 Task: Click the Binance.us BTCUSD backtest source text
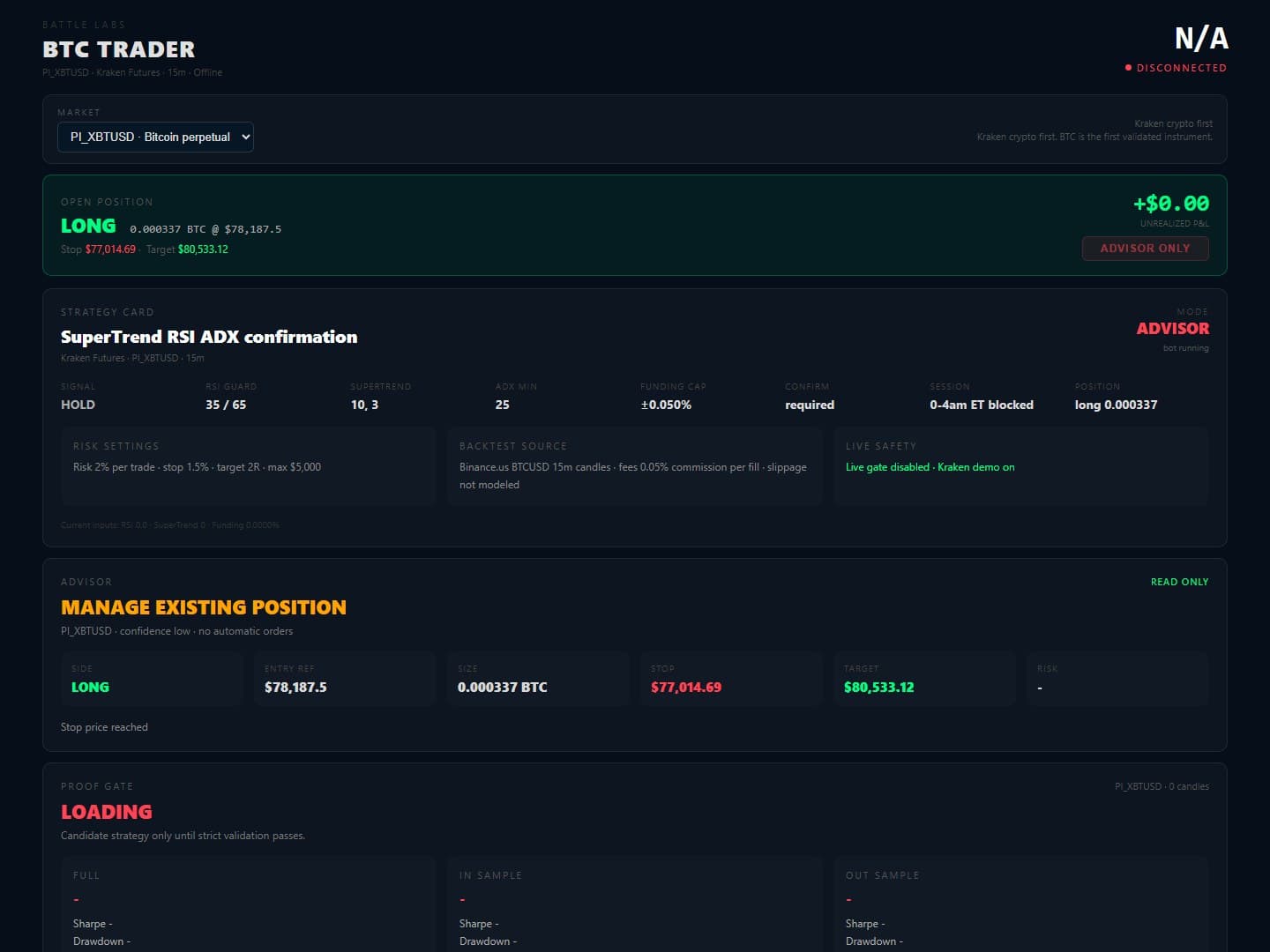click(633, 476)
